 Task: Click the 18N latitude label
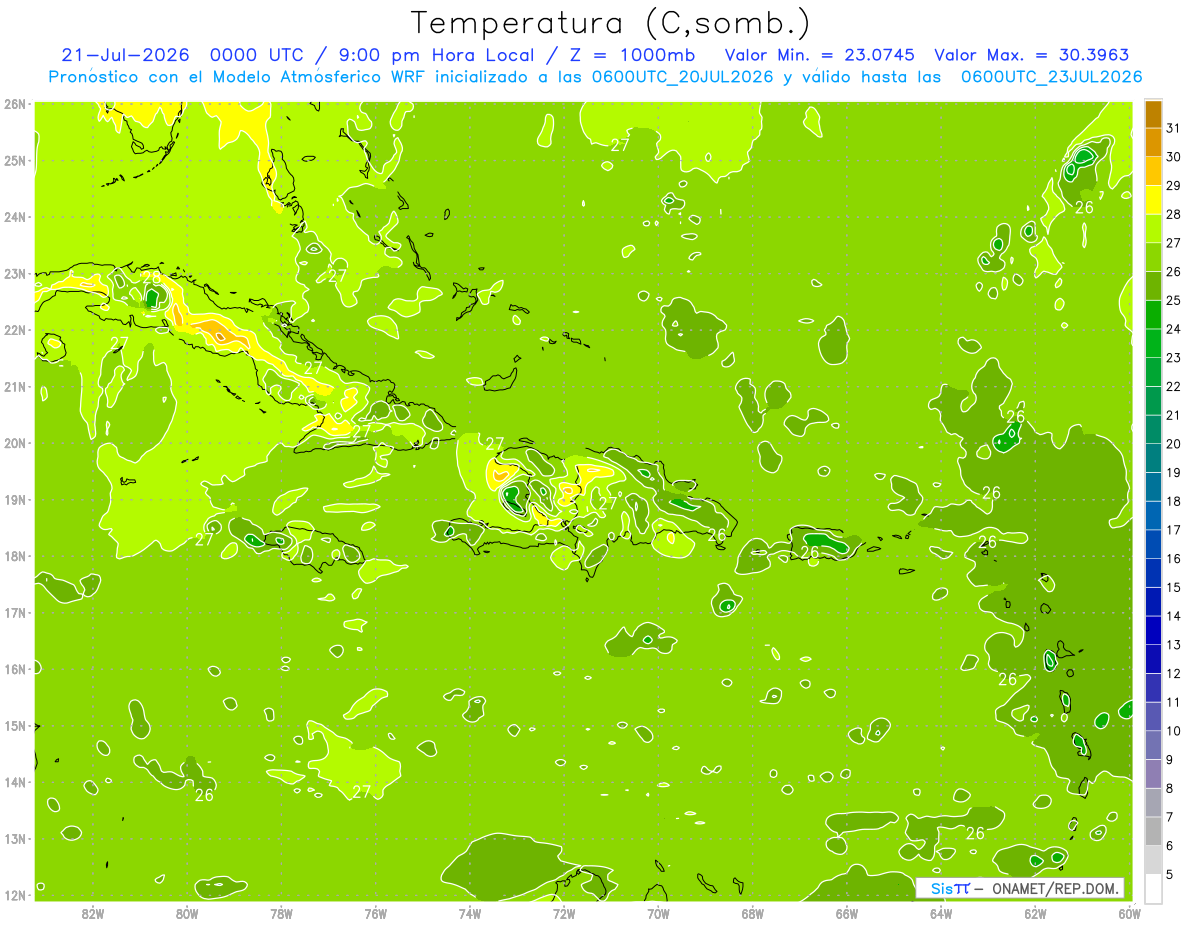point(15,556)
